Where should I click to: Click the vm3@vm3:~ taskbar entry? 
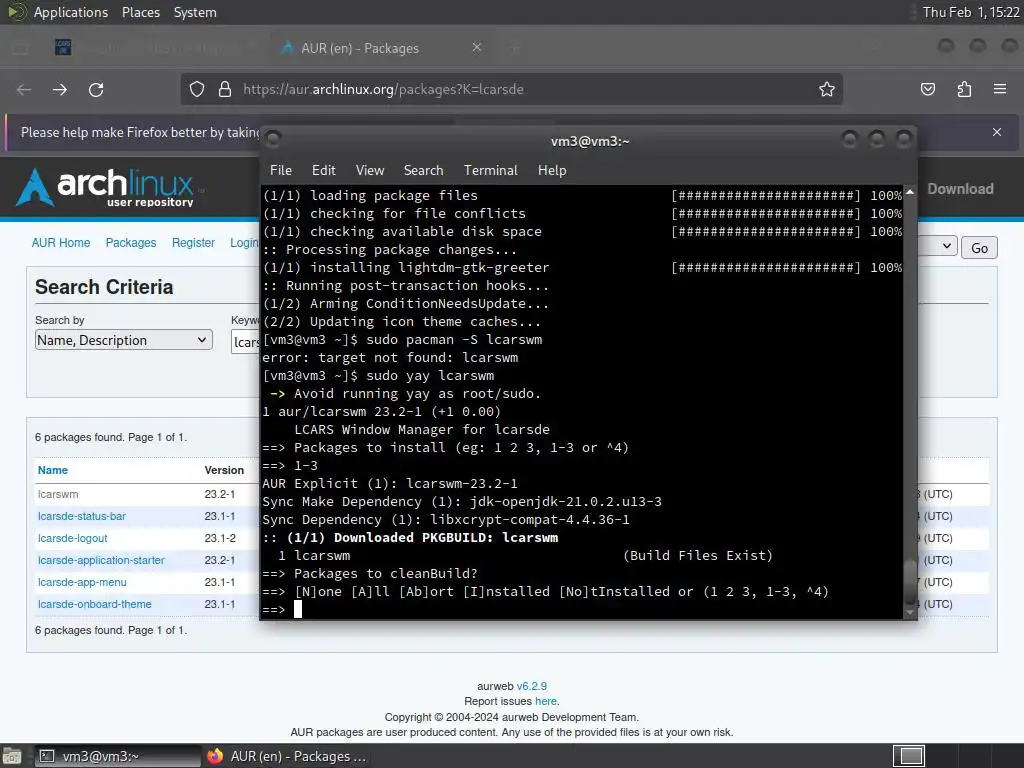pos(117,756)
